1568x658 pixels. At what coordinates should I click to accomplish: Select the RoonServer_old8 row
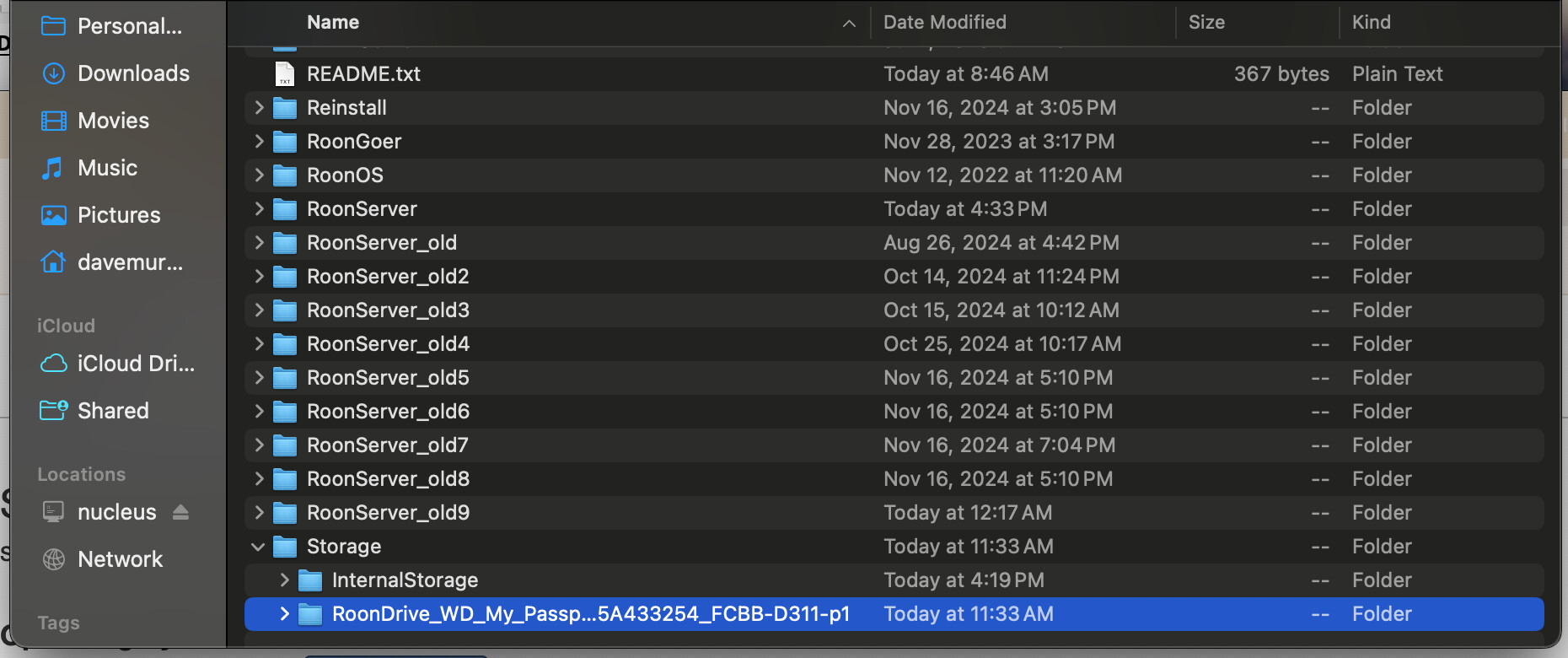pyautogui.click(x=894, y=479)
